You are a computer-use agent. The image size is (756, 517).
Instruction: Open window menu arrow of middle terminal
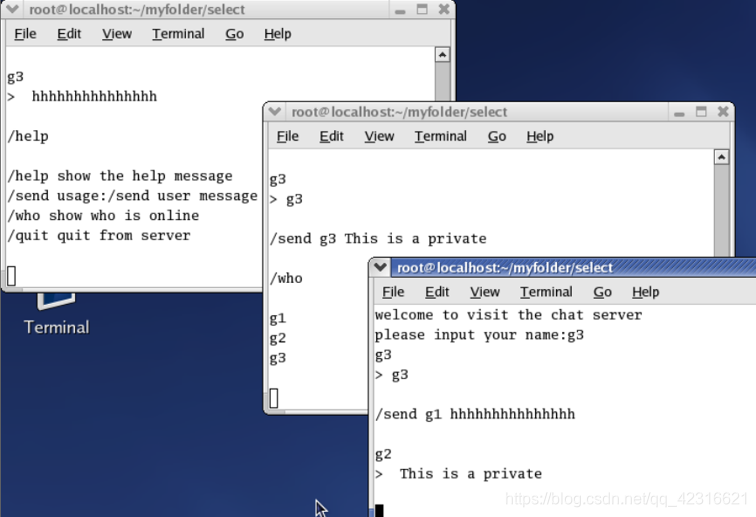click(275, 111)
